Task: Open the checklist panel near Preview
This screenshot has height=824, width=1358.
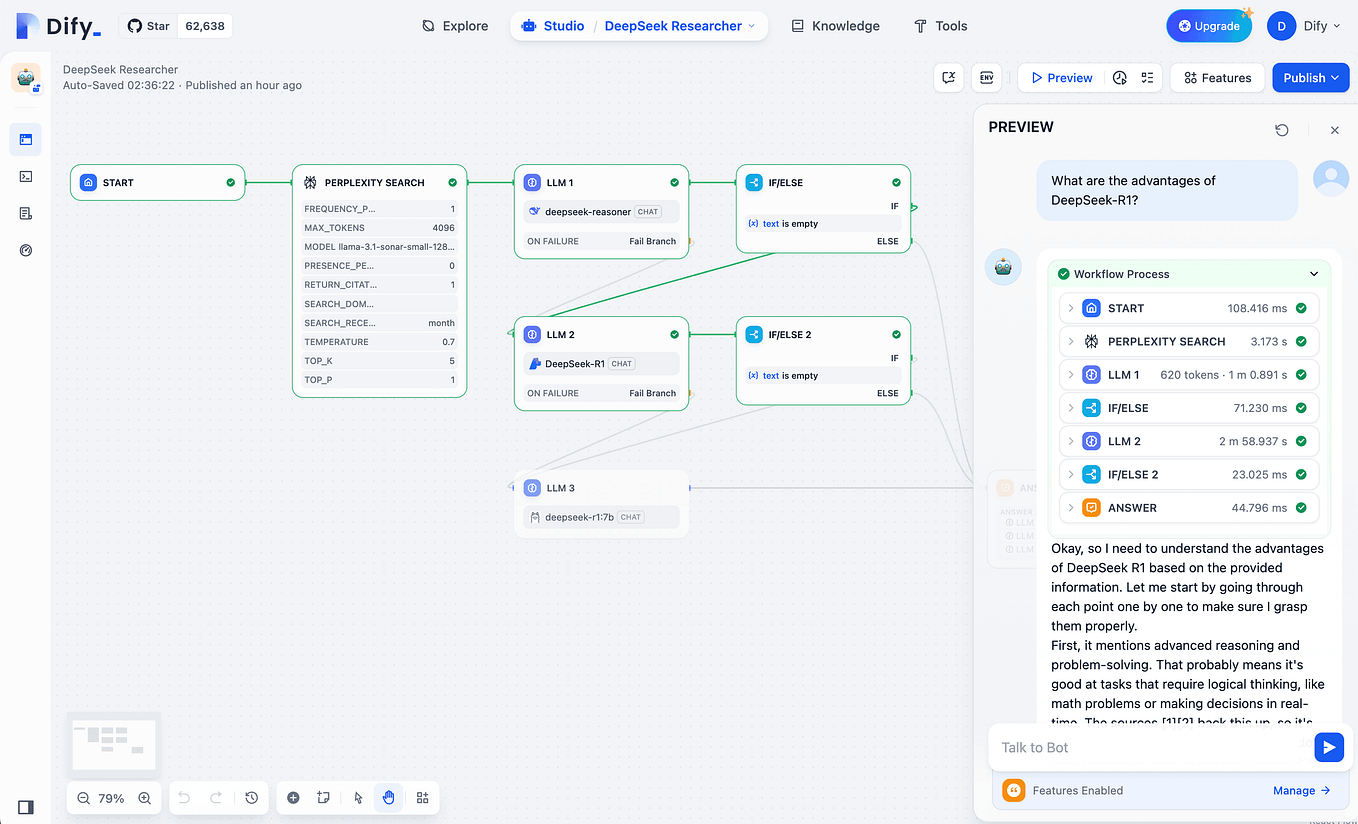Action: (1146, 77)
